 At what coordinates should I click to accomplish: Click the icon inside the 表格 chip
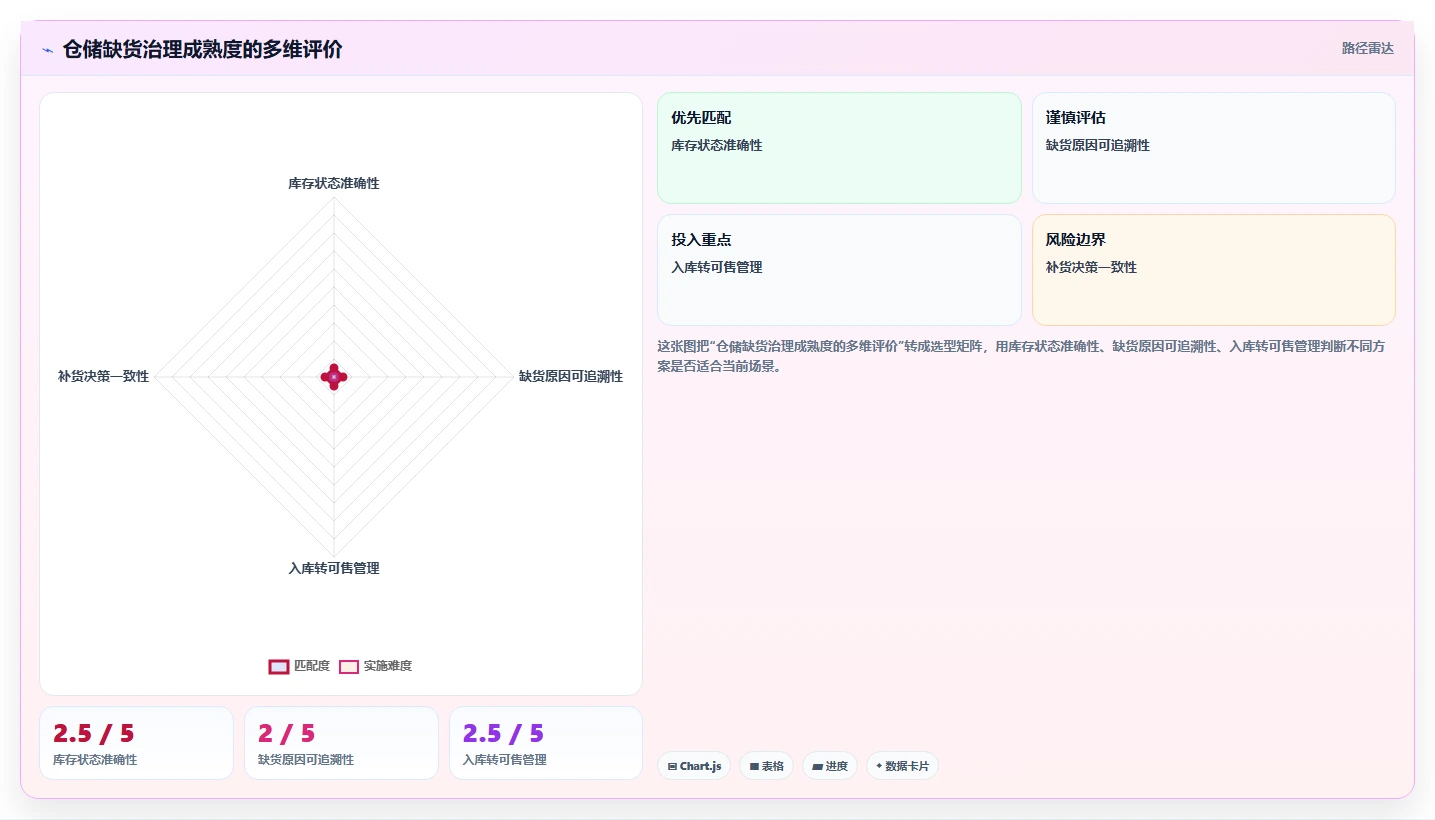point(754,767)
